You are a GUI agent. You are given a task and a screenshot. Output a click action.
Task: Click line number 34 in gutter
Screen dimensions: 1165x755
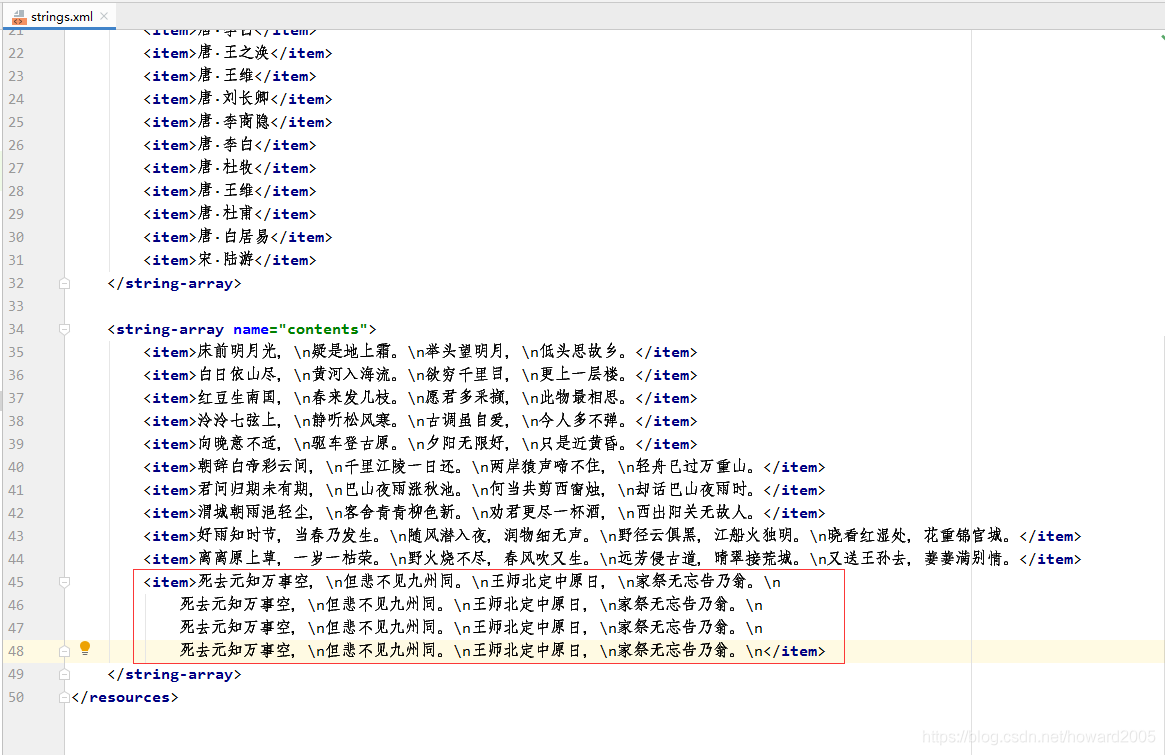[16, 329]
